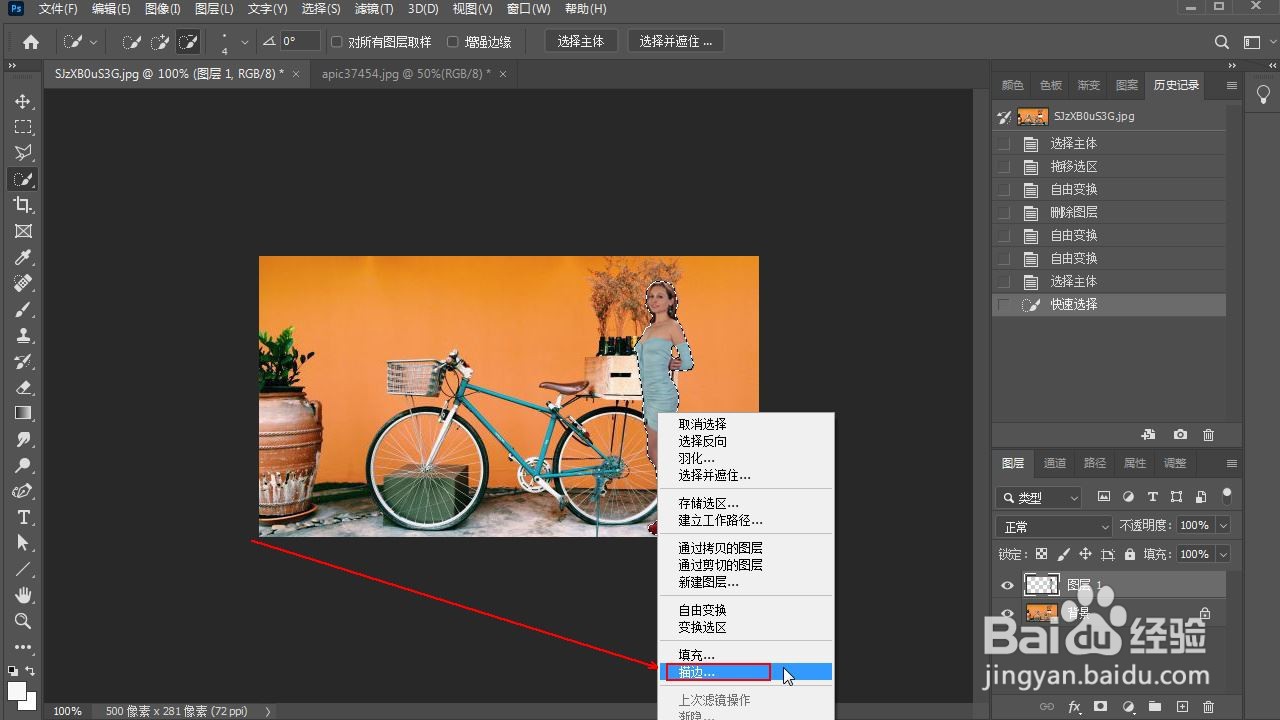Choose Subtract from selection brush mode
Screen dimensions: 1280x720
tap(188, 42)
